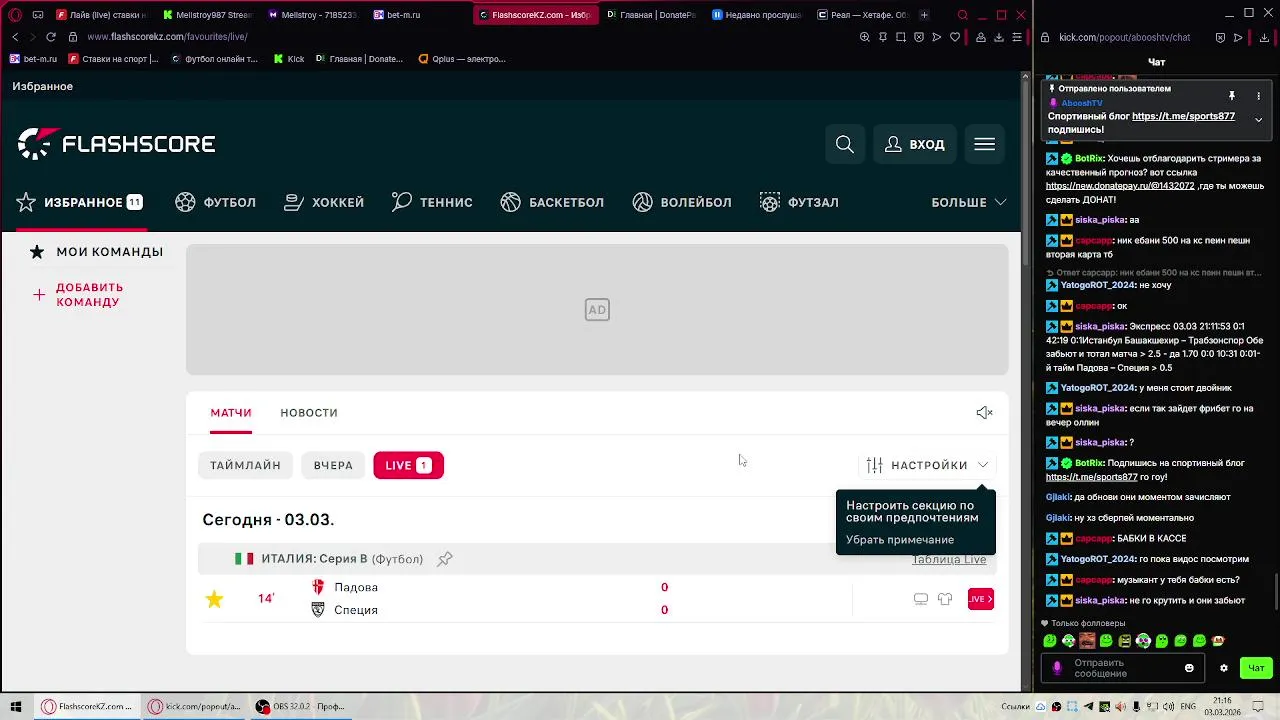Open the emoji picker in chat
The height and width of the screenshot is (720, 1280).
click(1189, 668)
